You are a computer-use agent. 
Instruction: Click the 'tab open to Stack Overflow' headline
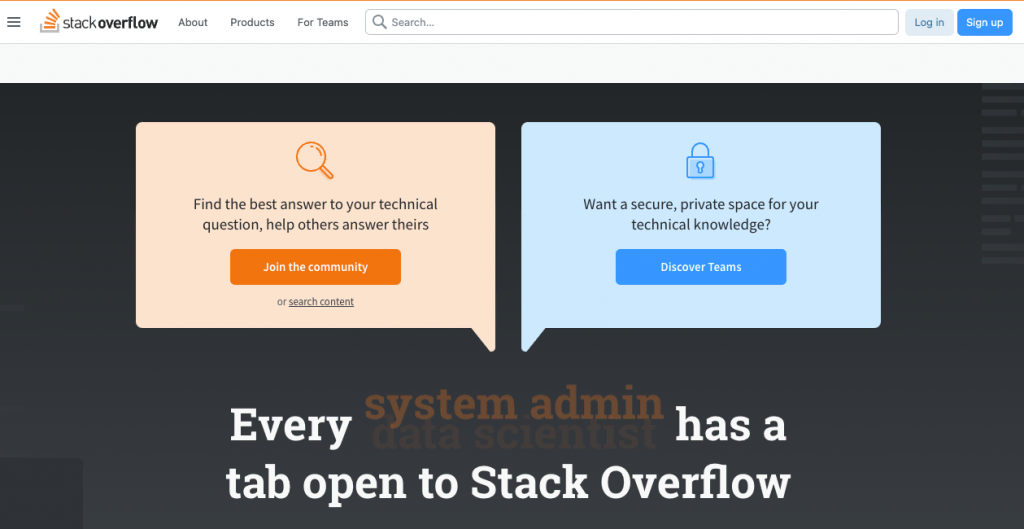click(508, 483)
